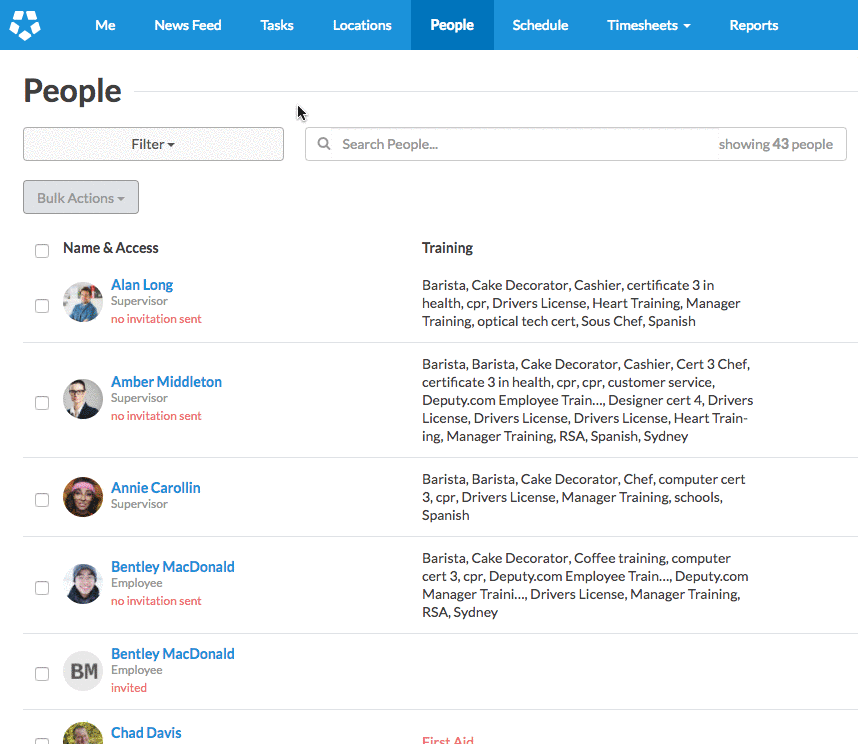The width and height of the screenshot is (858, 744).
Task: Open Amber Middleton's name link
Action: click(x=166, y=382)
